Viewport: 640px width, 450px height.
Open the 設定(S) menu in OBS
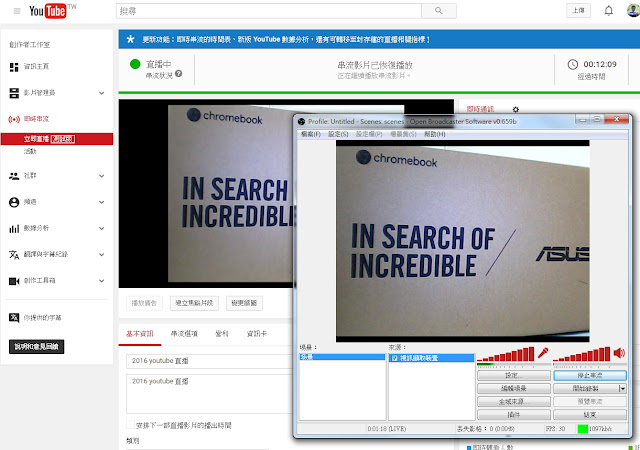point(338,134)
